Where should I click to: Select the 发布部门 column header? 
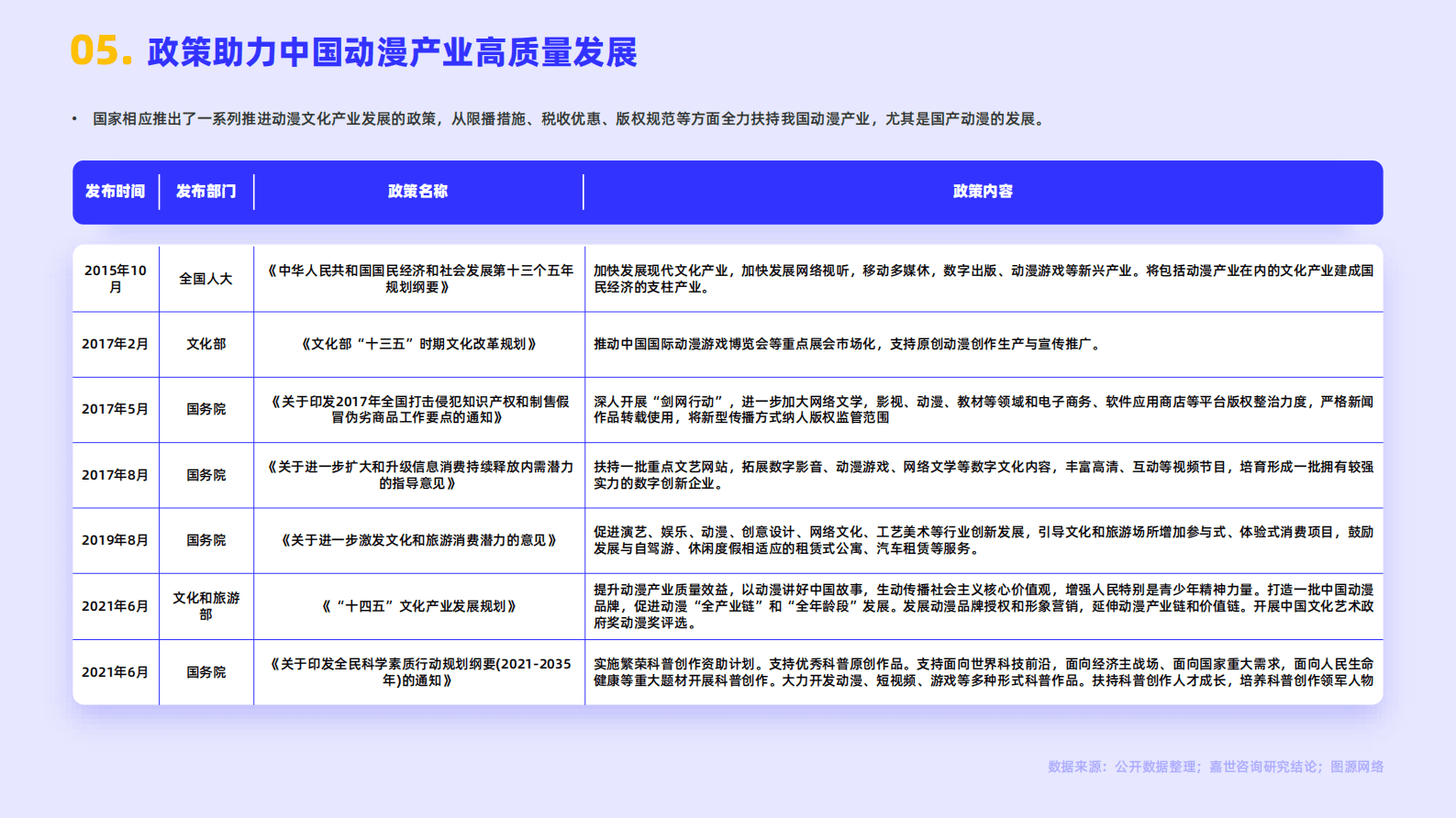[206, 192]
